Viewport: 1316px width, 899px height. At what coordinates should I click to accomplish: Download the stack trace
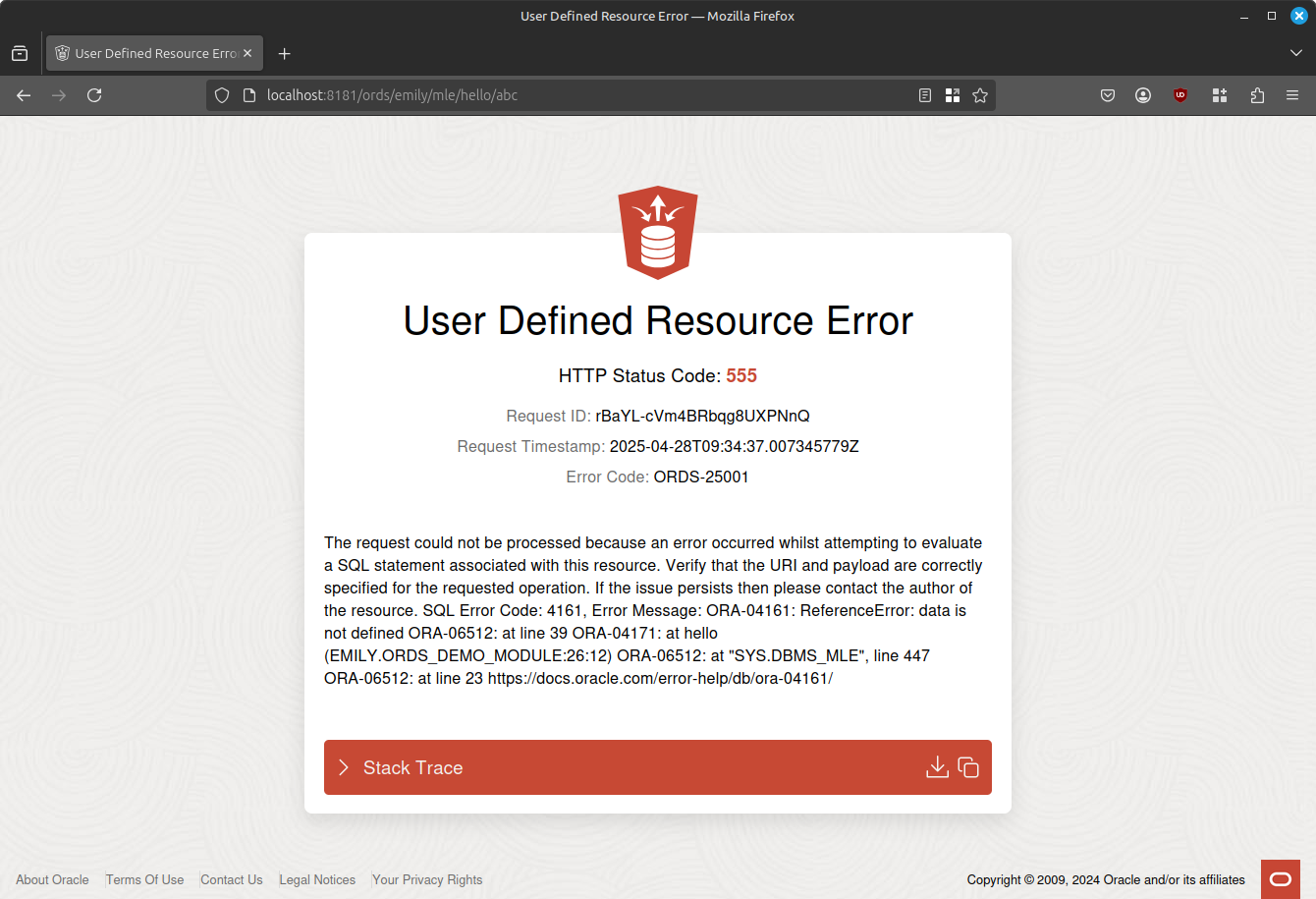coord(937,767)
